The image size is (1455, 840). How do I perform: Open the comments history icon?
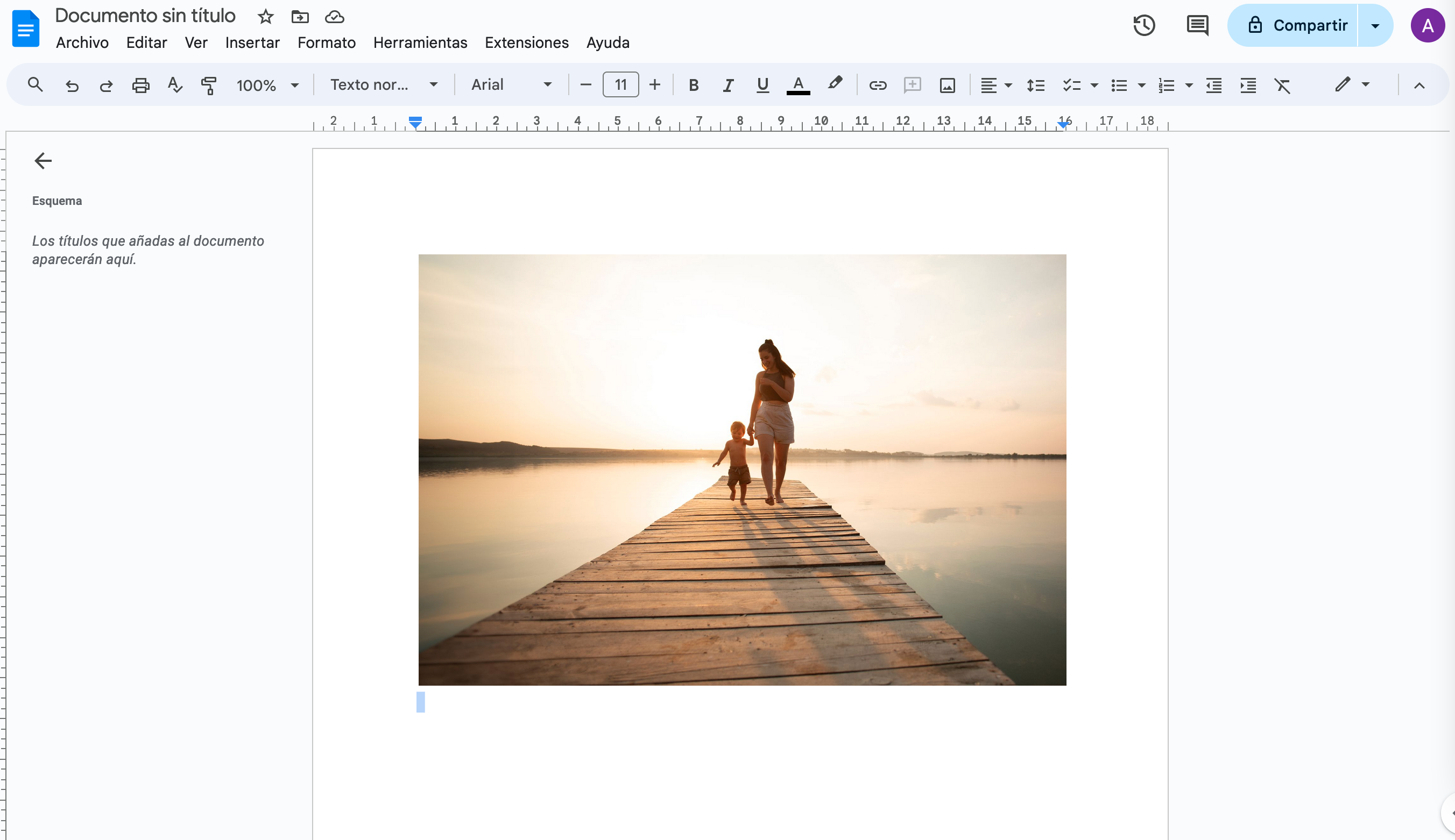1197,25
